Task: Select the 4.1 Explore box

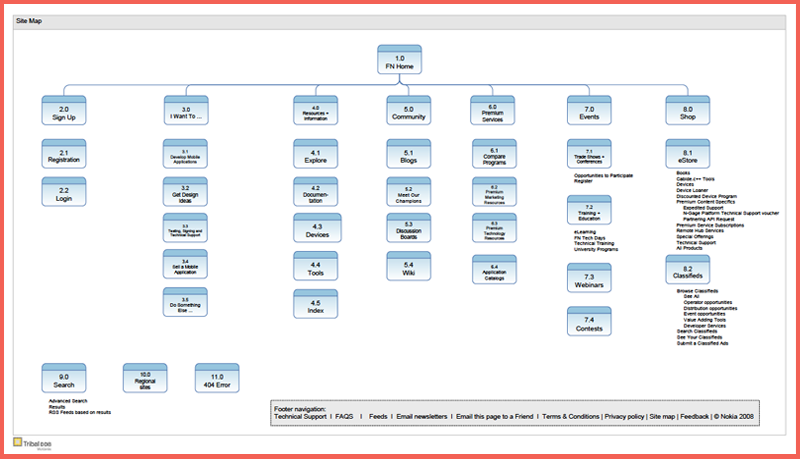Action: coord(316,154)
